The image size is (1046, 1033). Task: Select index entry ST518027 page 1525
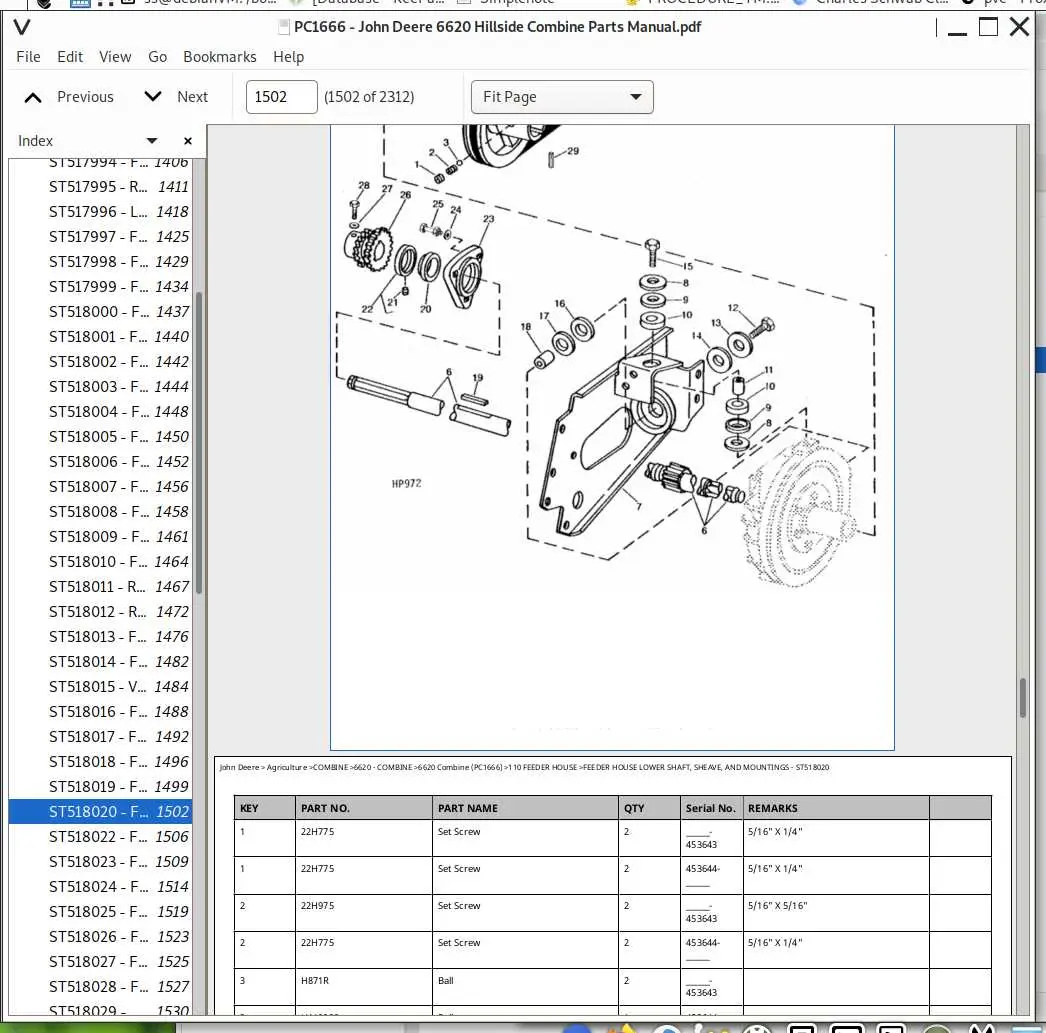[x=100, y=962]
